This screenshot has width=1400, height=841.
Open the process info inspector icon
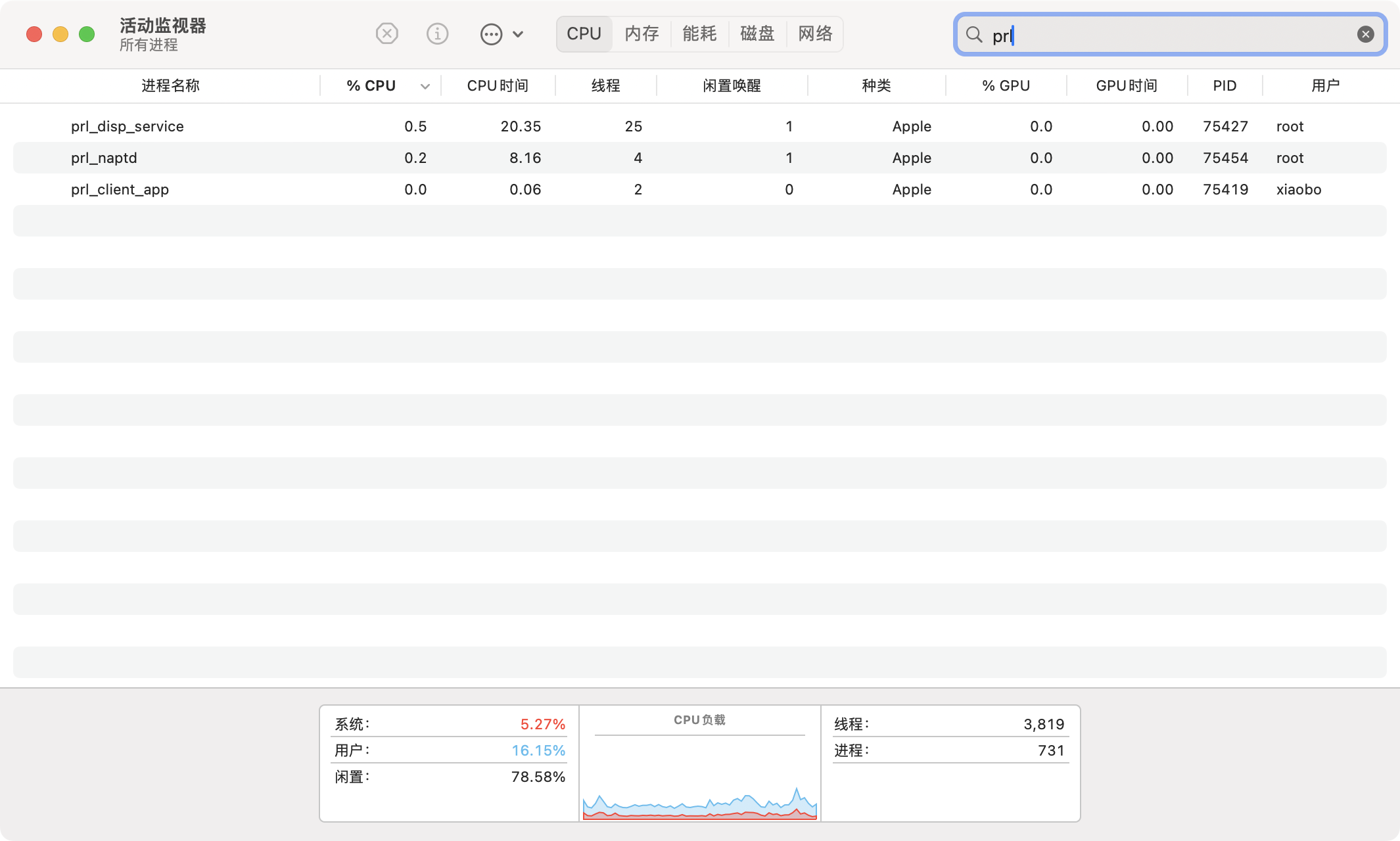(x=437, y=34)
